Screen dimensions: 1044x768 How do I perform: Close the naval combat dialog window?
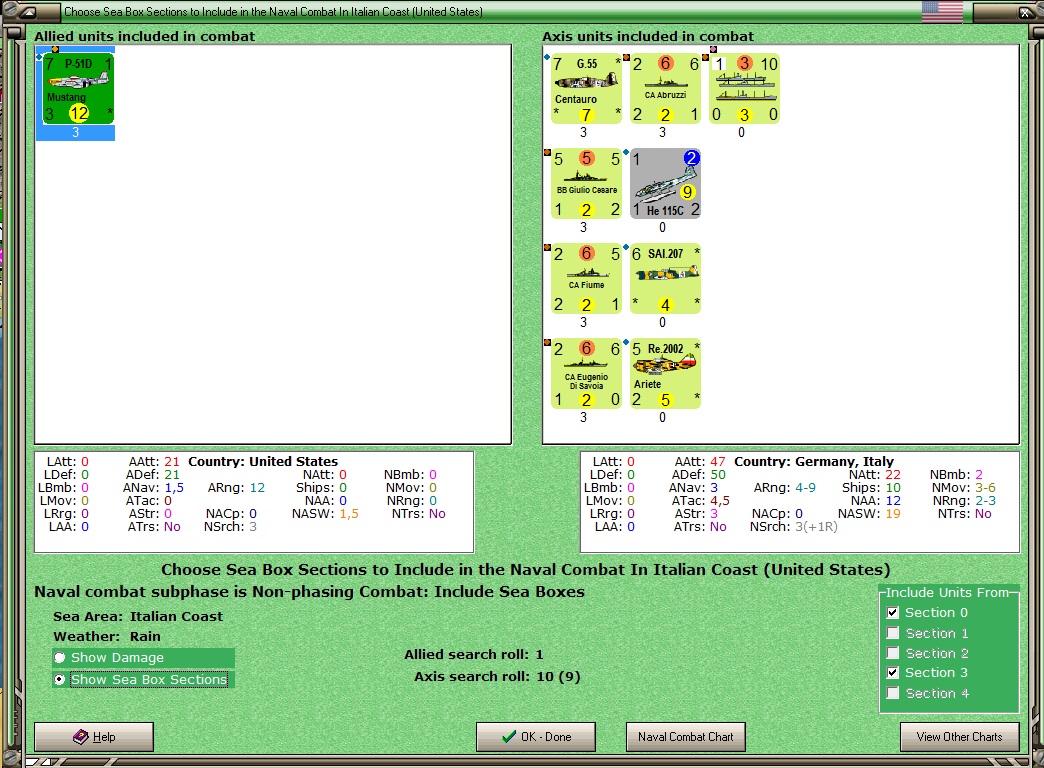click(x=1025, y=11)
